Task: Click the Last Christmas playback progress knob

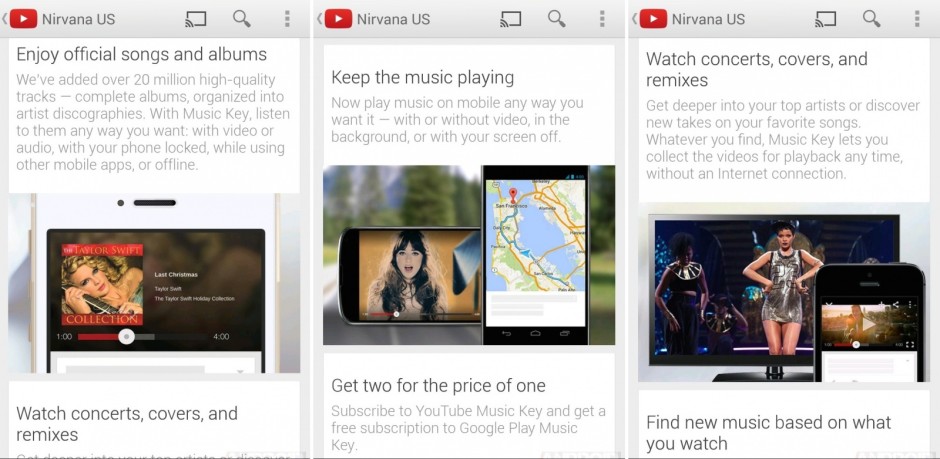Action: (126, 337)
